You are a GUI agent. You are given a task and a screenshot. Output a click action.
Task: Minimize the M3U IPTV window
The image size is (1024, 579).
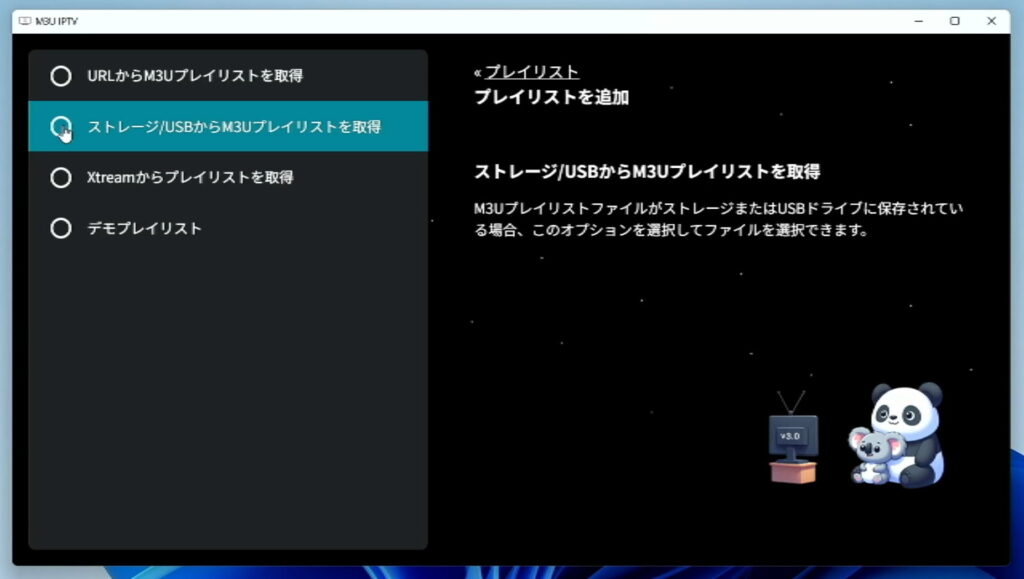(x=917, y=21)
